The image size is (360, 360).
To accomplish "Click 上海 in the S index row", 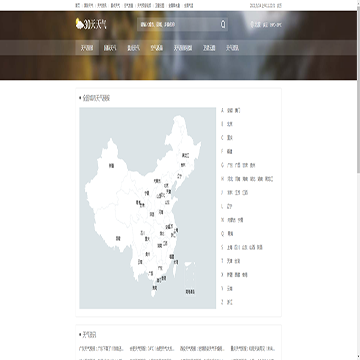I will 229,248.
